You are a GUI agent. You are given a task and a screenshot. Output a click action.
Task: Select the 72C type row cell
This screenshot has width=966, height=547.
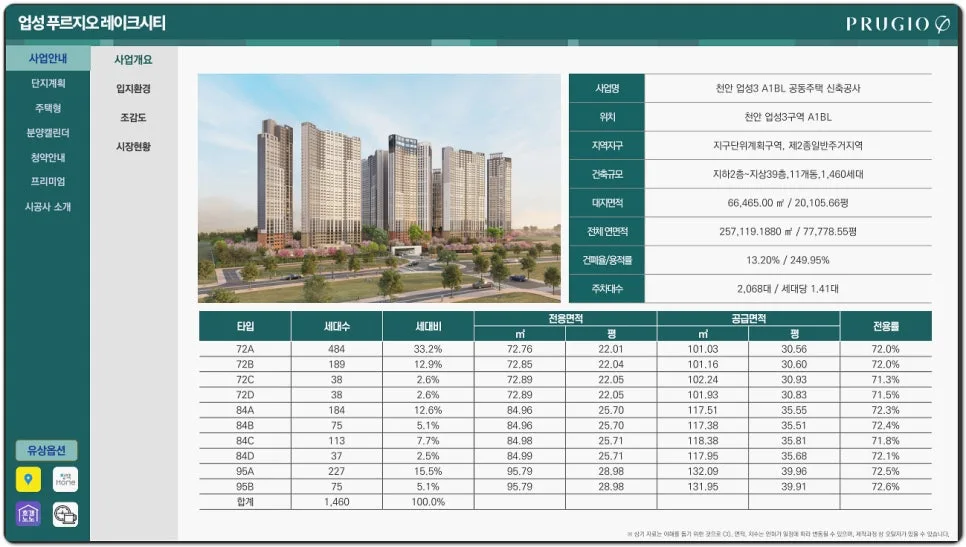tap(245, 380)
